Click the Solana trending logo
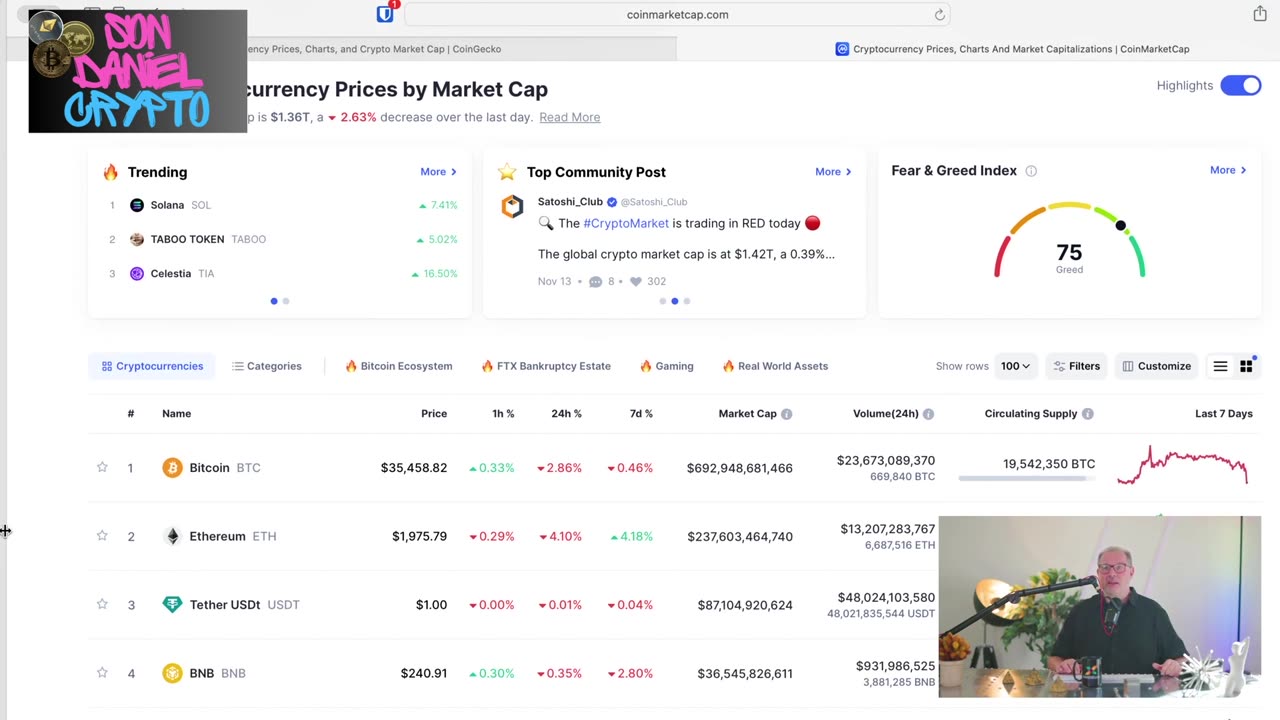1280x720 pixels. (x=137, y=205)
